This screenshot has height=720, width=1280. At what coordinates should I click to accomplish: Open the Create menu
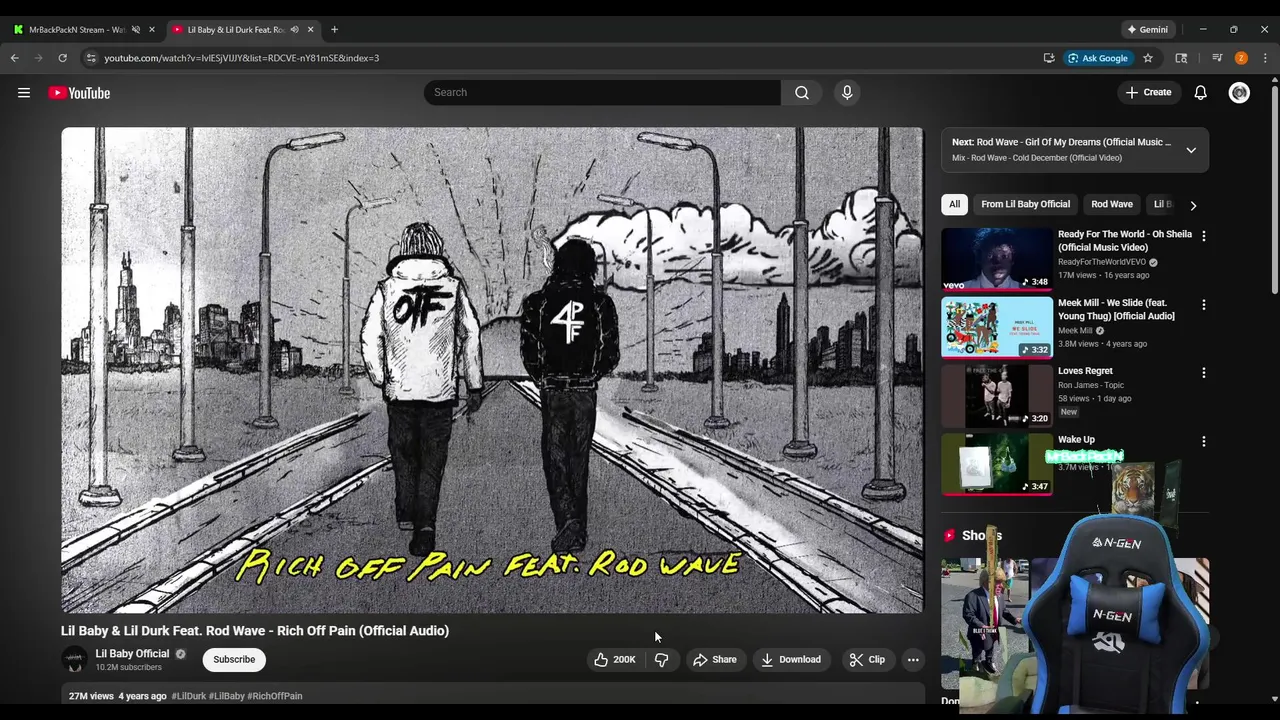(1148, 93)
